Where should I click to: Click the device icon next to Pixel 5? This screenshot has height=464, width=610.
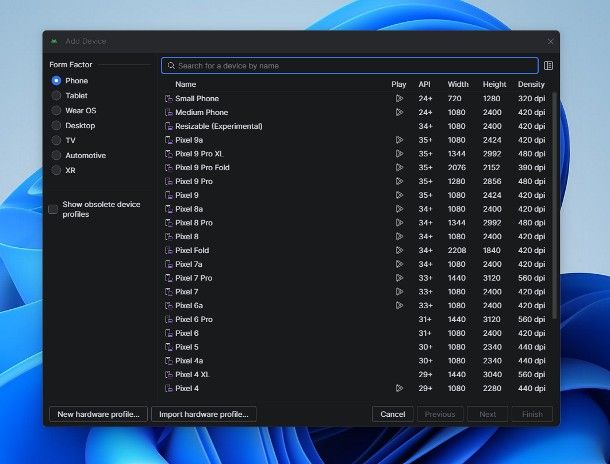tap(168, 347)
